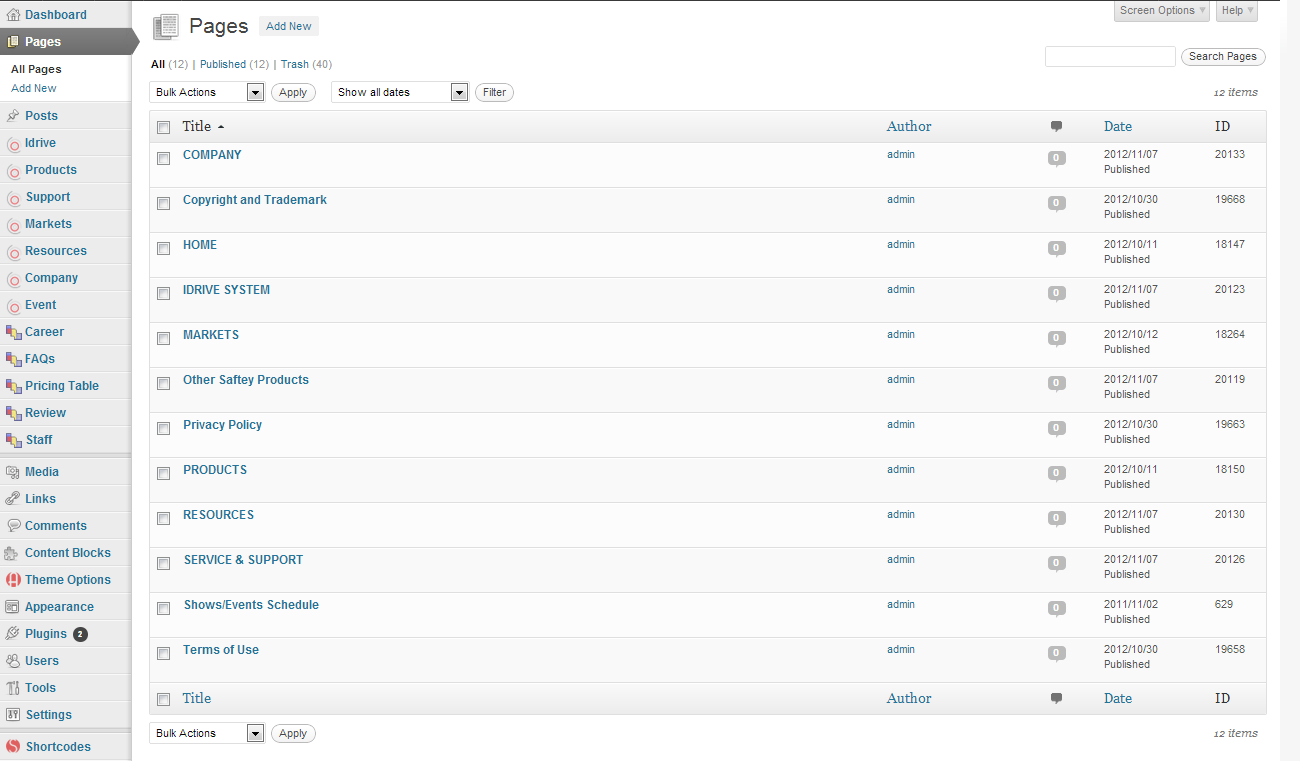Click the top Apply button

tap(293, 92)
